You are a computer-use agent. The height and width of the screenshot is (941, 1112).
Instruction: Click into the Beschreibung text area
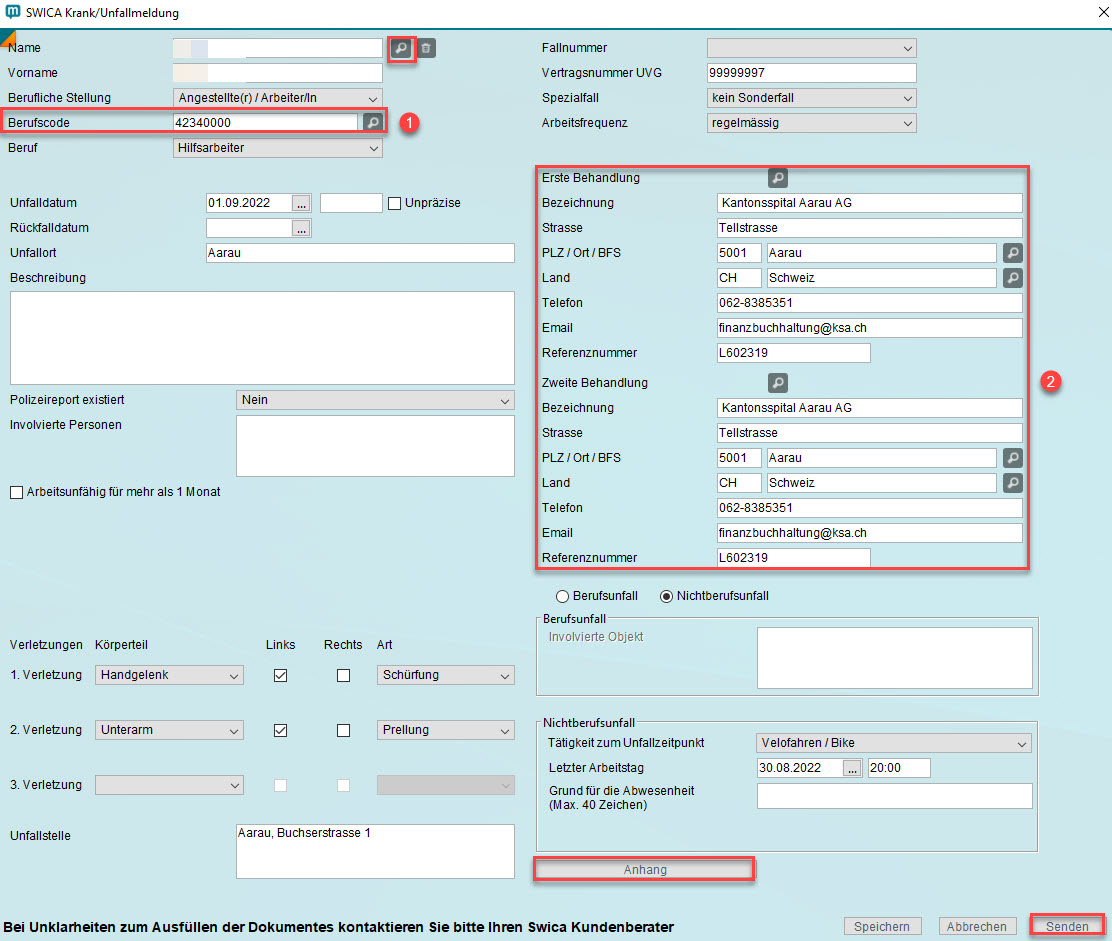(262, 338)
